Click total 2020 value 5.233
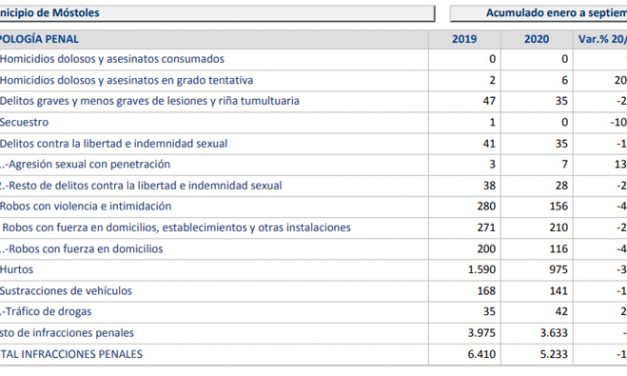The height and width of the screenshot is (376, 627). point(554,354)
